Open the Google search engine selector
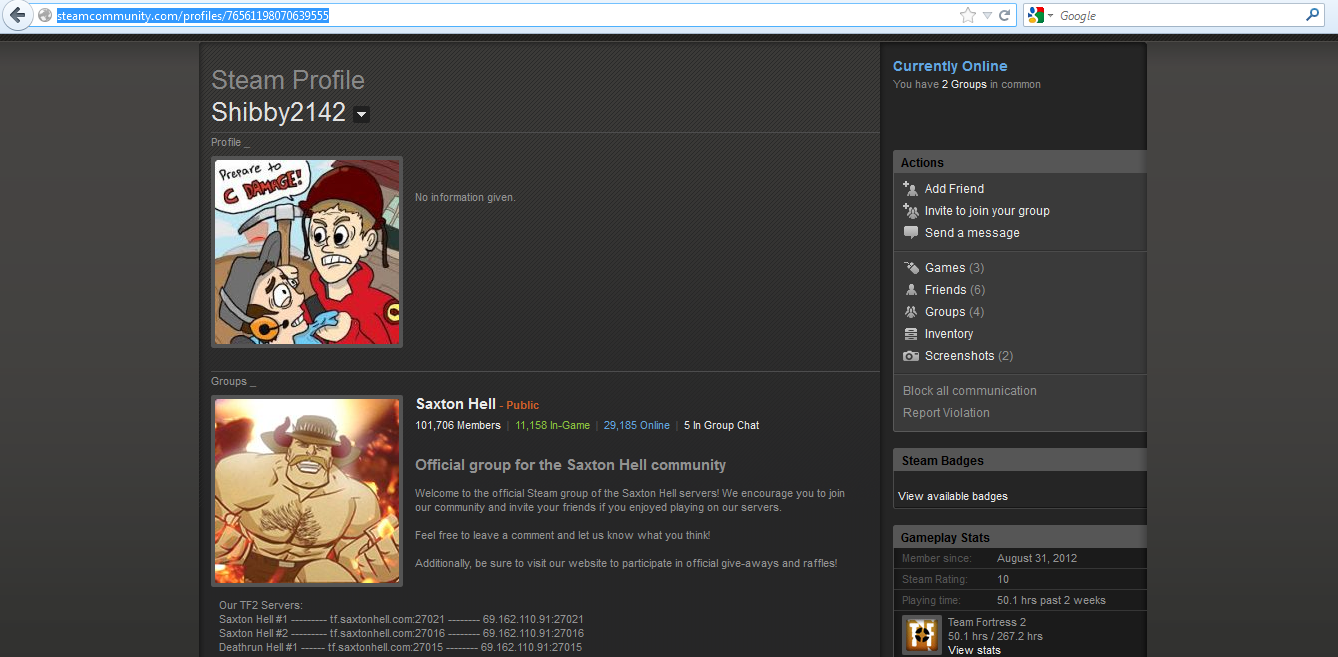Screen dimensions: 1338x657 tap(1041, 16)
